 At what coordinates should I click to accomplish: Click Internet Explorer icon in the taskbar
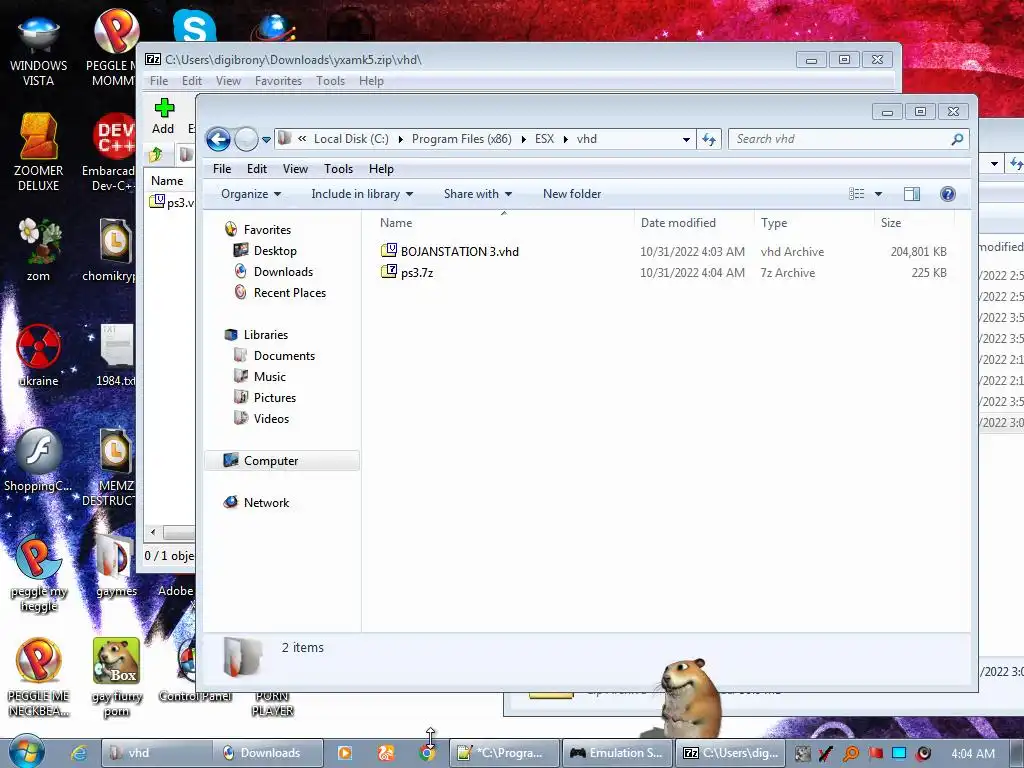click(79, 753)
